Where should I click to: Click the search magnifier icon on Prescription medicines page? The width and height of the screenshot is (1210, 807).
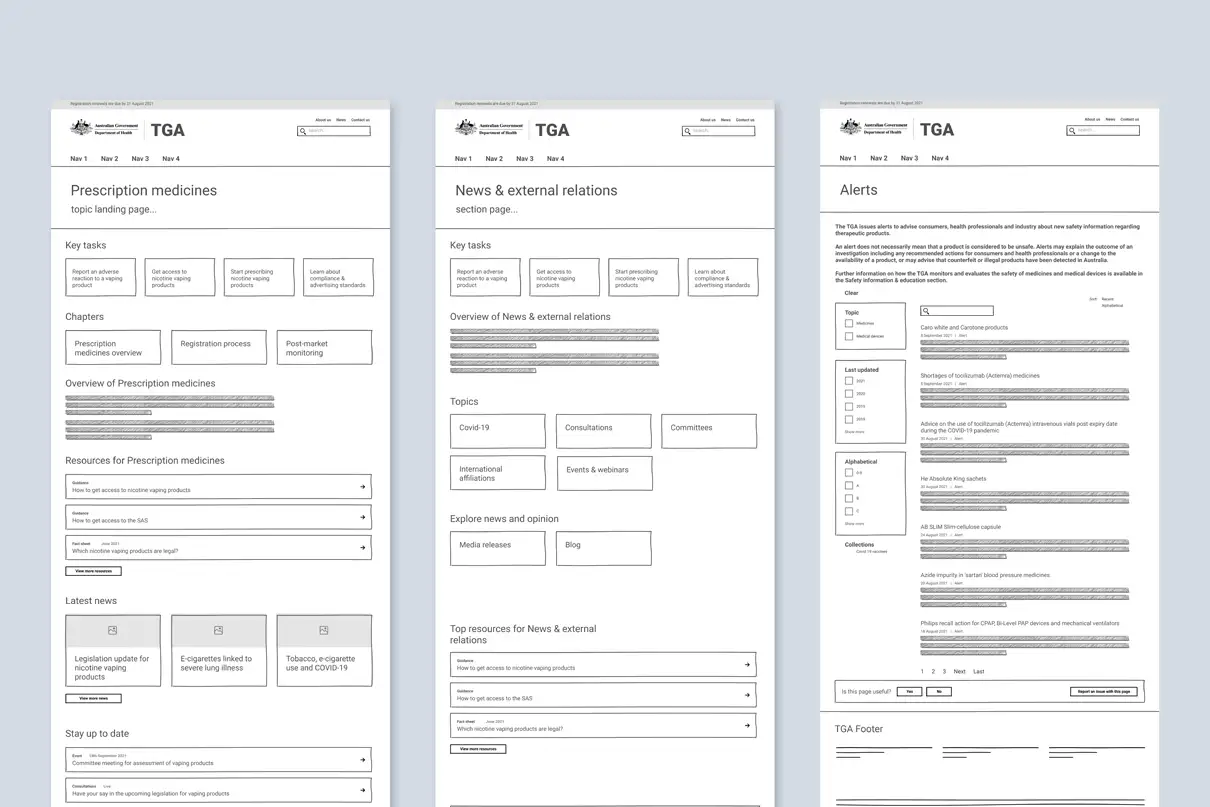[301, 131]
